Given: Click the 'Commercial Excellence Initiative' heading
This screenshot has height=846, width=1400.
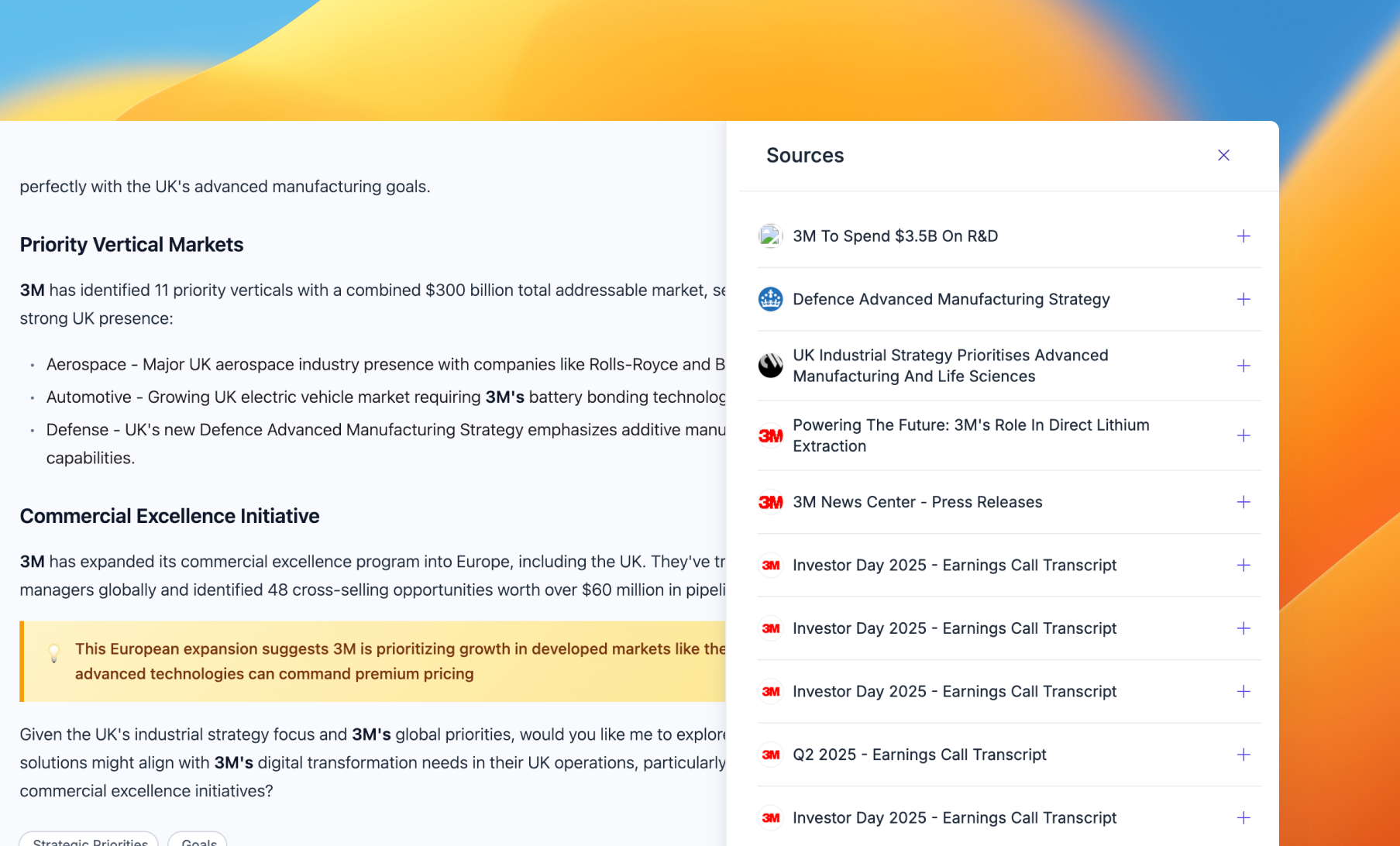Looking at the screenshot, I should [170, 516].
